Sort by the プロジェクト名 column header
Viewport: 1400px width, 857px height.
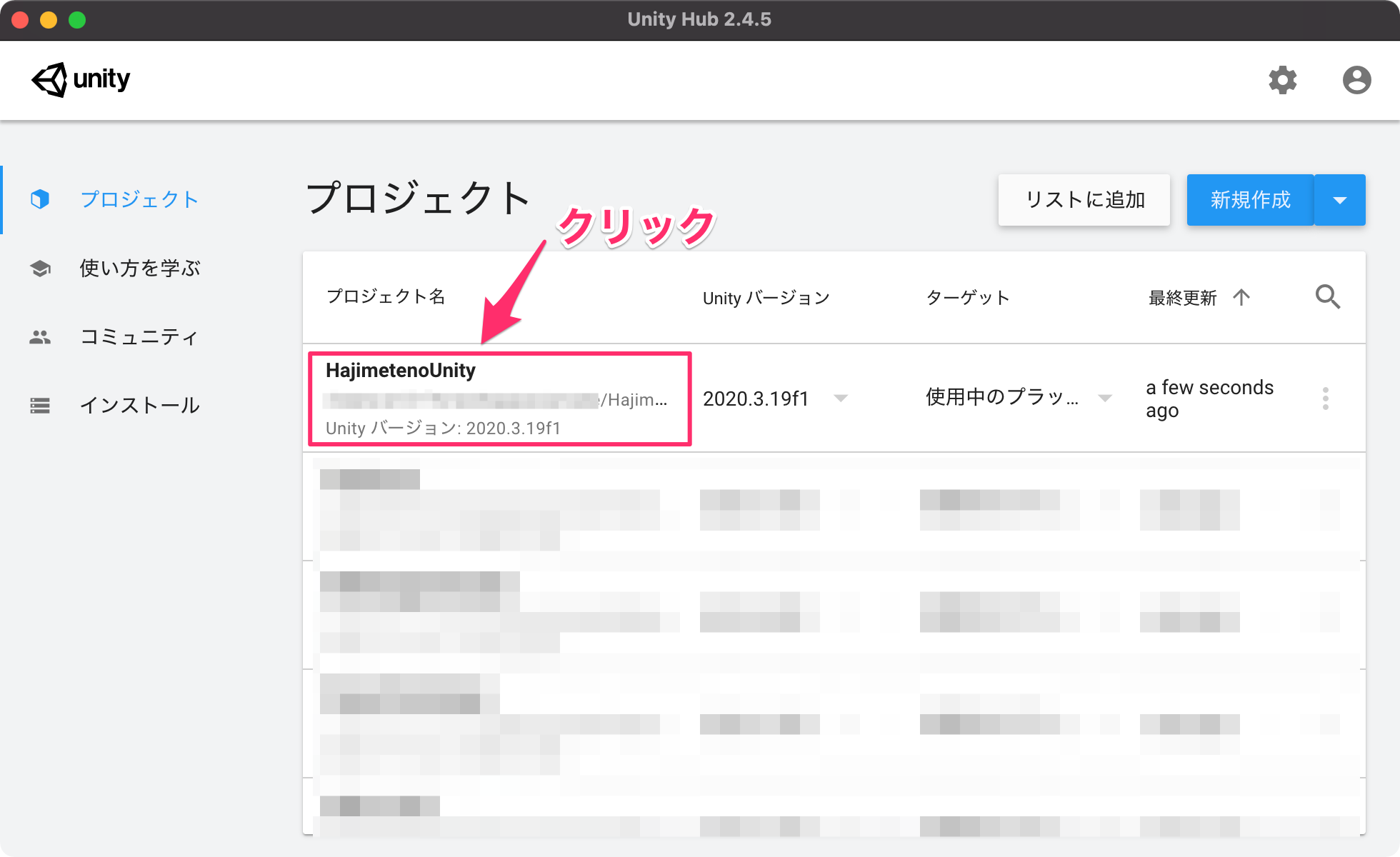coord(386,296)
